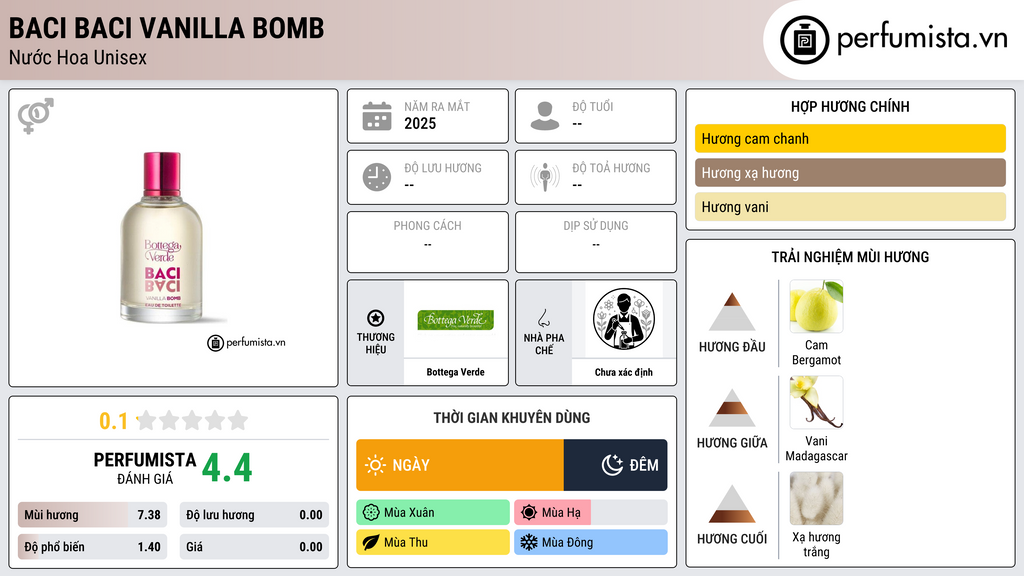
Task: Click the Nước Hoa Unisex subtitle
Action: 78,58
